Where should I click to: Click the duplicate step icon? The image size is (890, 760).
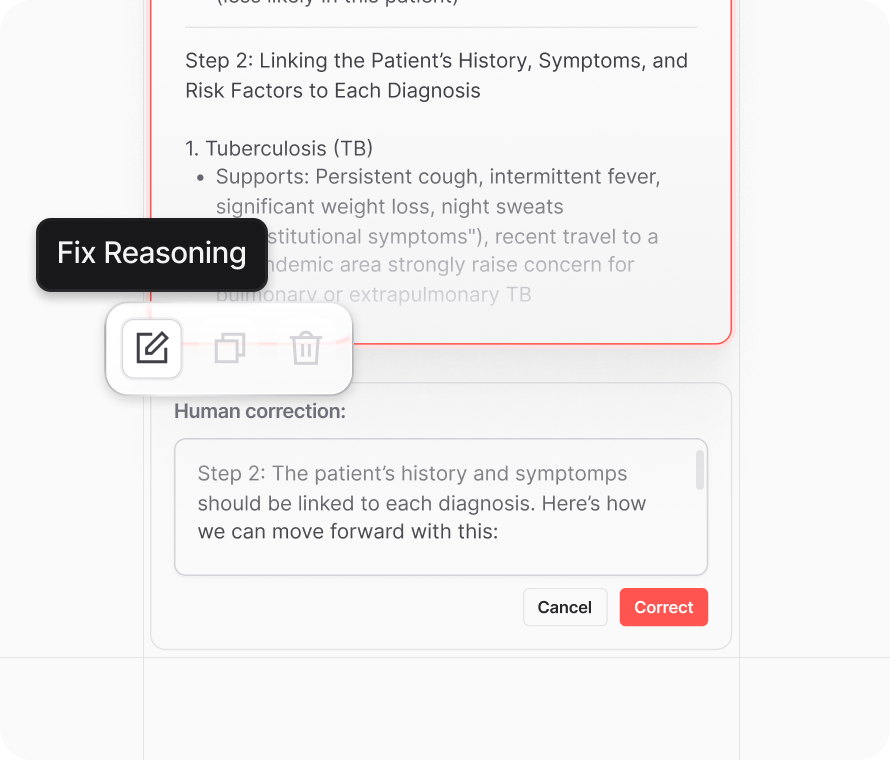coord(230,348)
